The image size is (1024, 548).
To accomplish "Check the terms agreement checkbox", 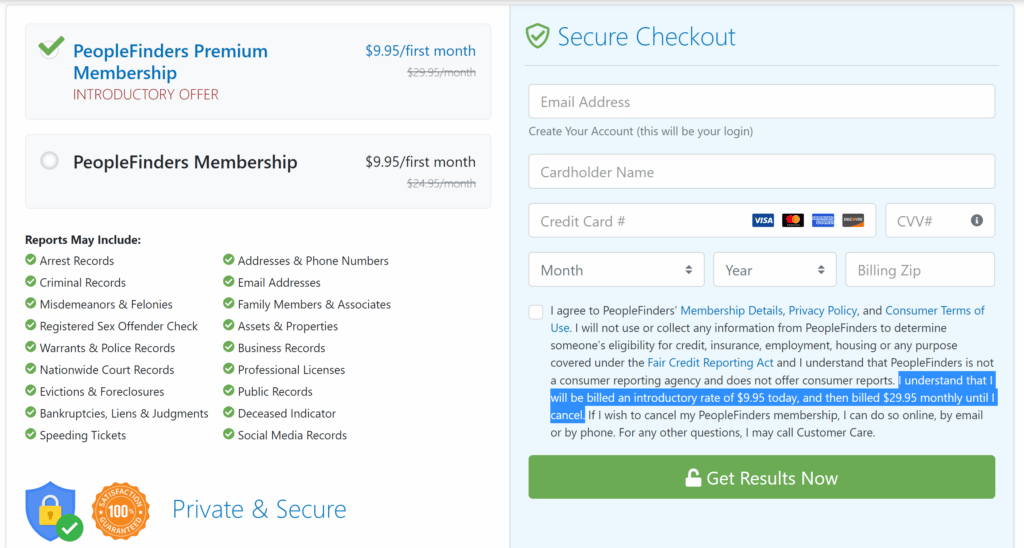I will click(x=536, y=312).
